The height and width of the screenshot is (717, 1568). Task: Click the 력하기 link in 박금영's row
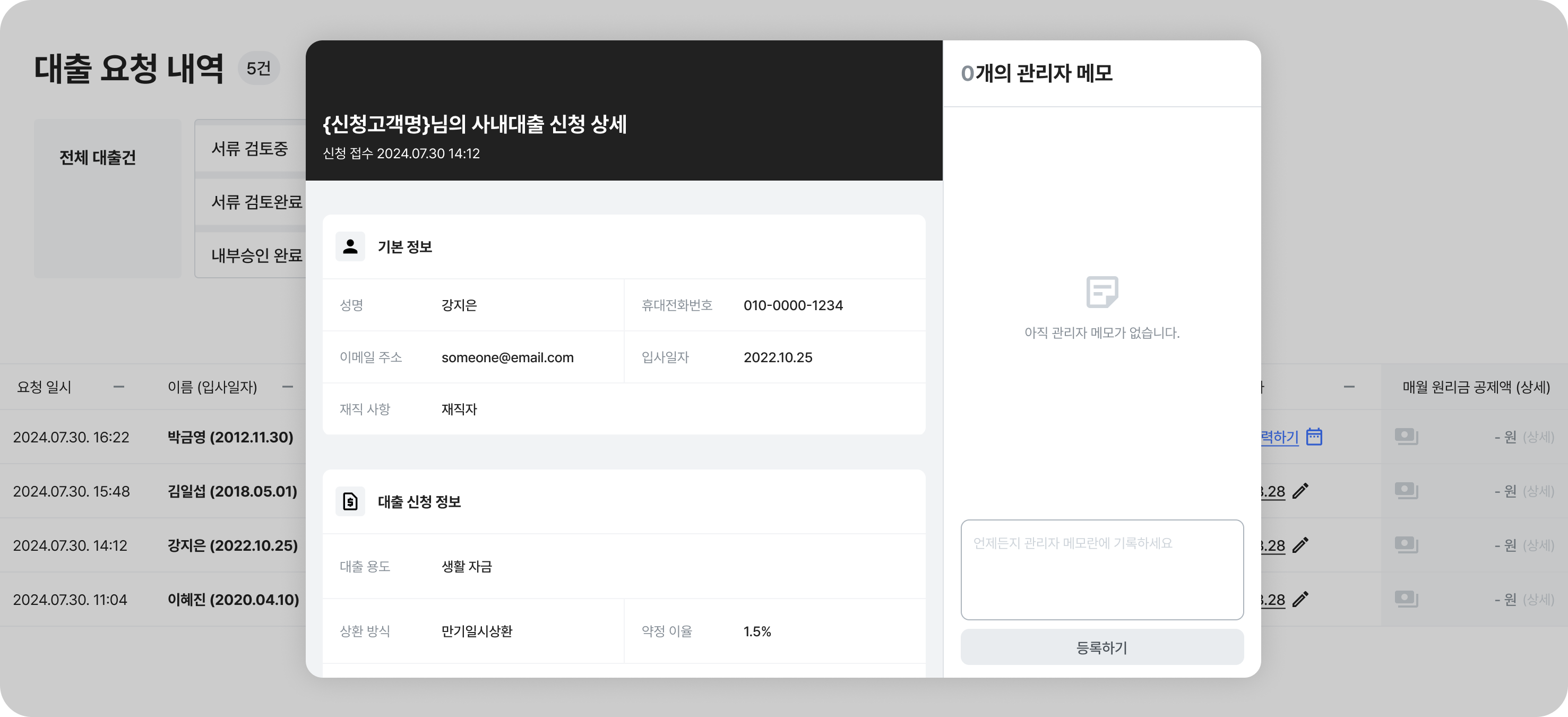pos(1279,437)
